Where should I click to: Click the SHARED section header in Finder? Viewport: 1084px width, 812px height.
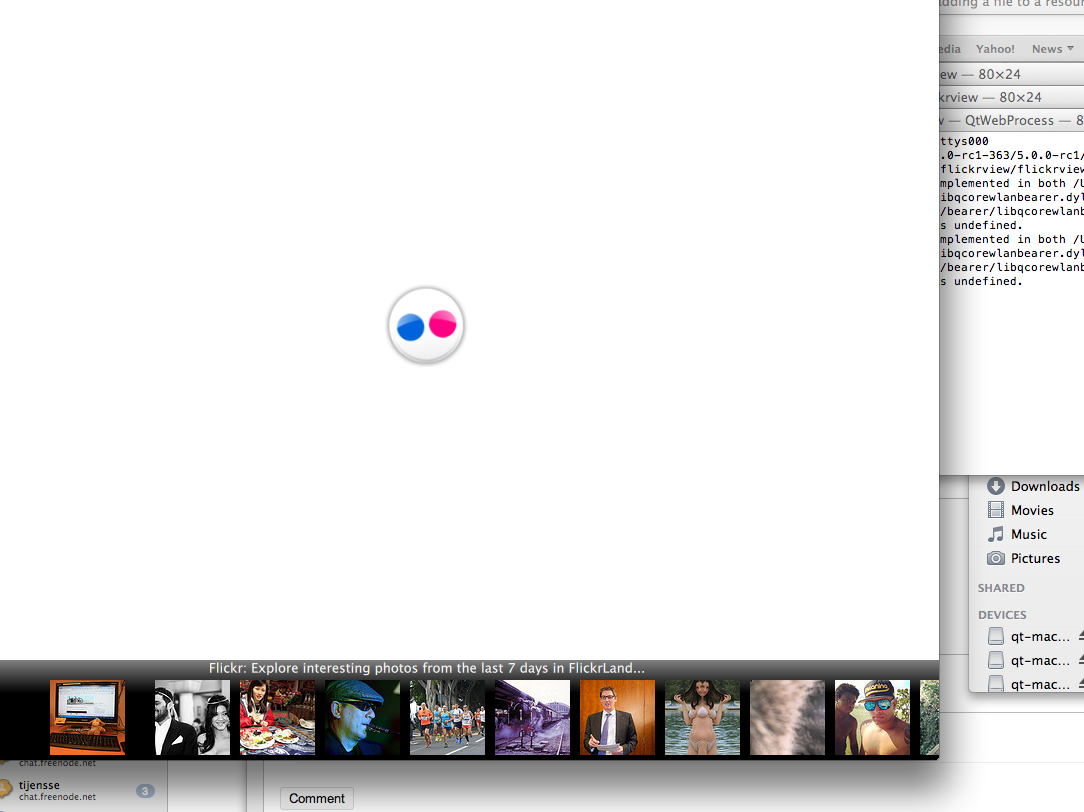click(1001, 588)
